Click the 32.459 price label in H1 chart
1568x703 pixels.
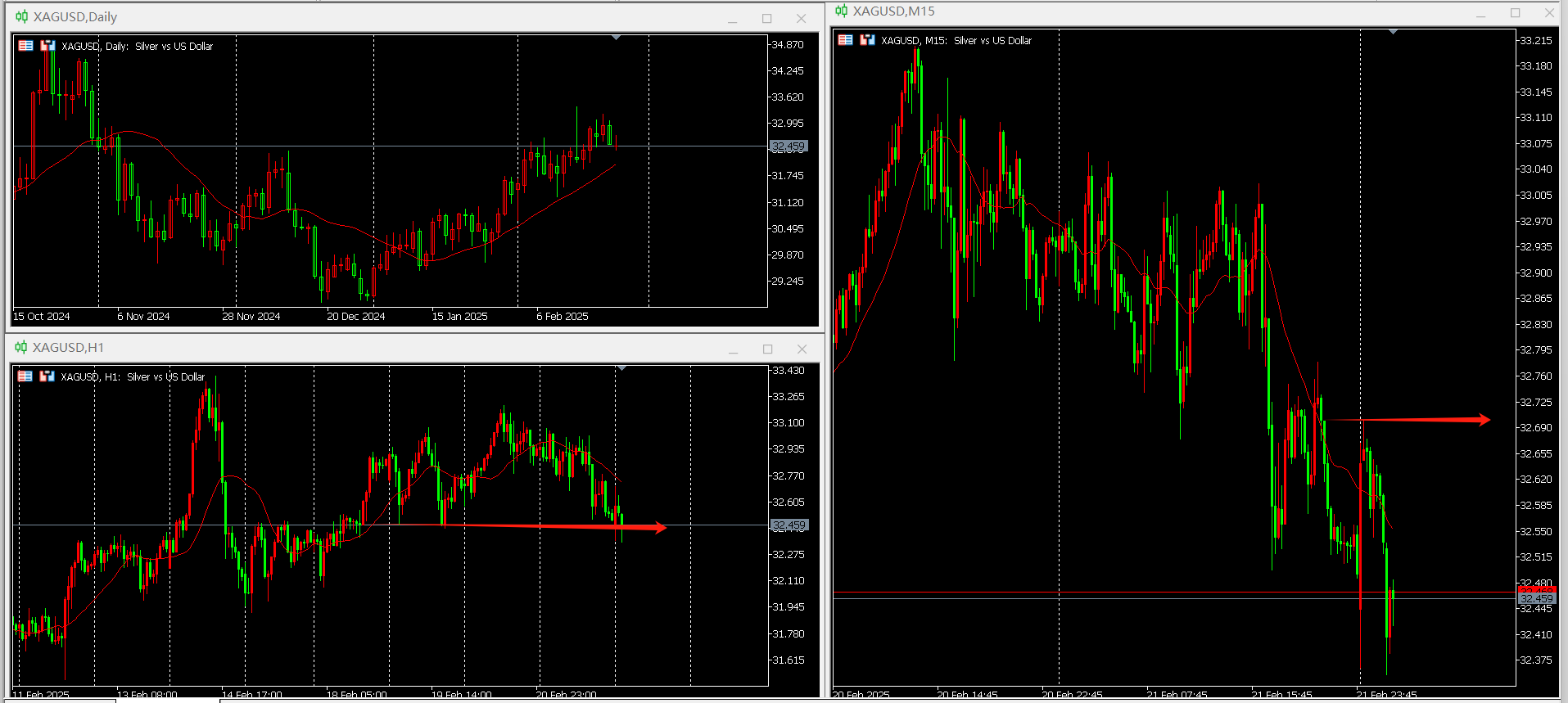tap(790, 525)
